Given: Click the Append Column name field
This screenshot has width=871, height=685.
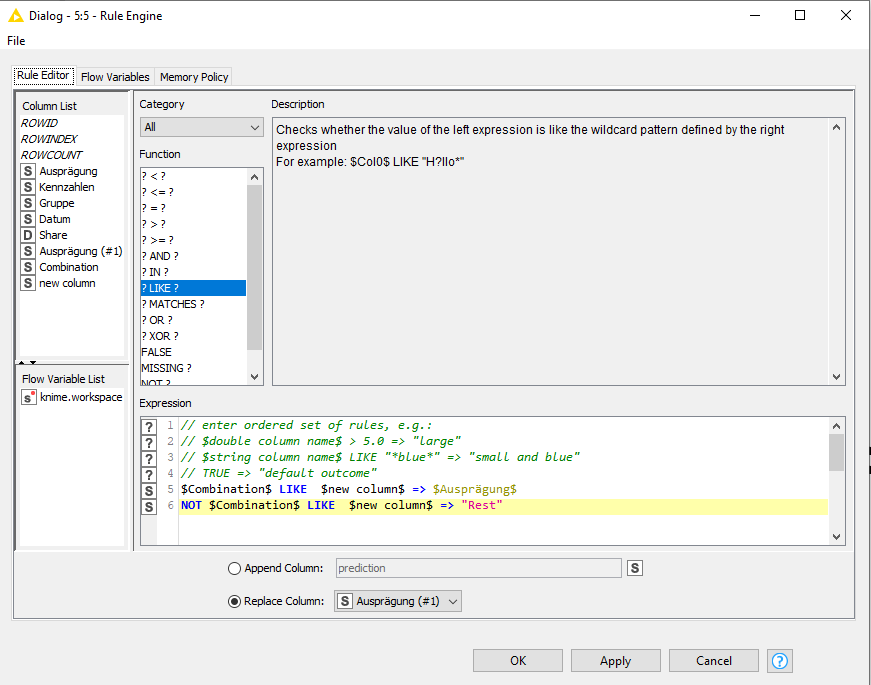Looking at the screenshot, I should (x=478, y=568).
